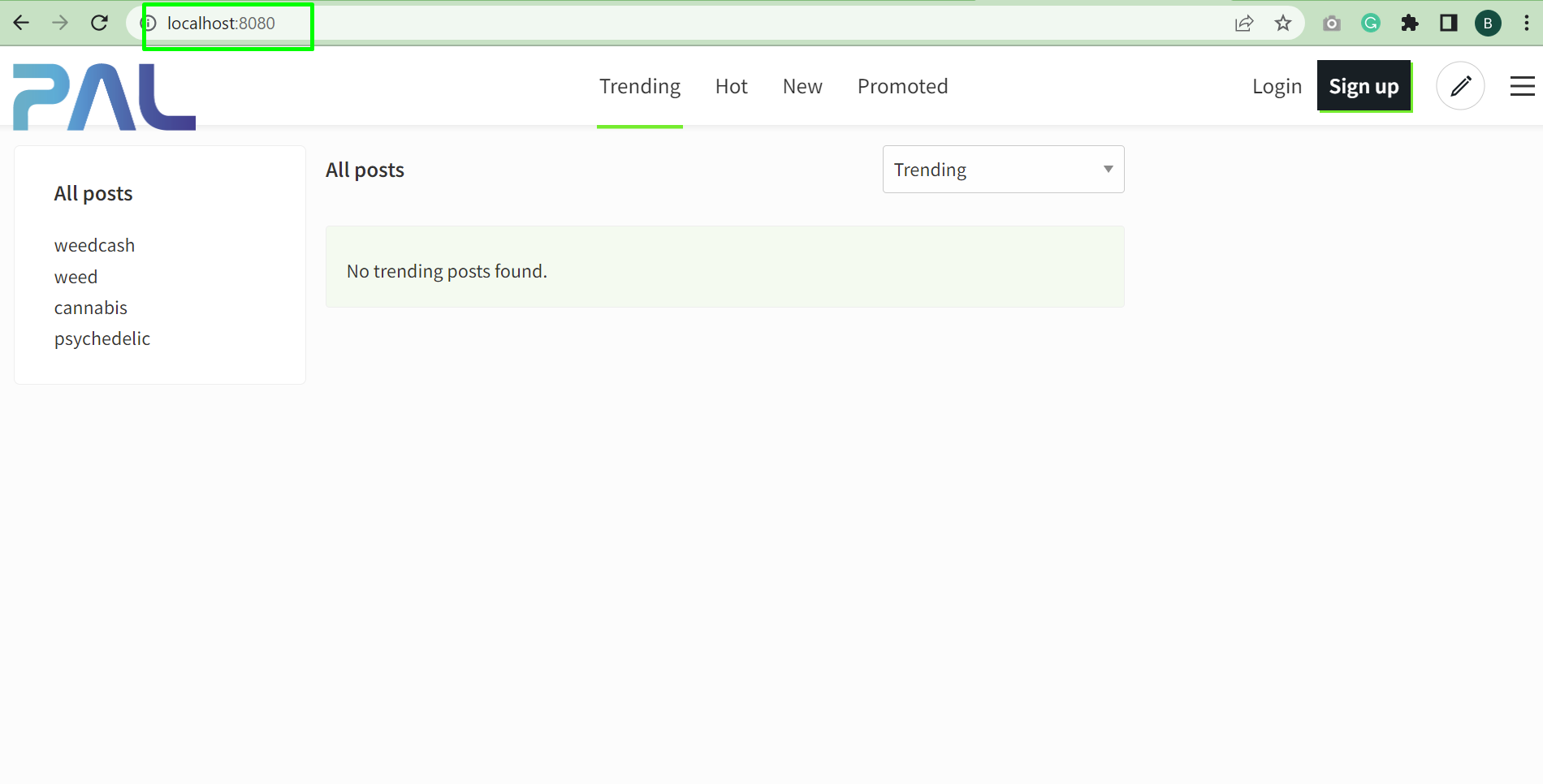Click the 'No trending posts found.' message

coord(447,271)
